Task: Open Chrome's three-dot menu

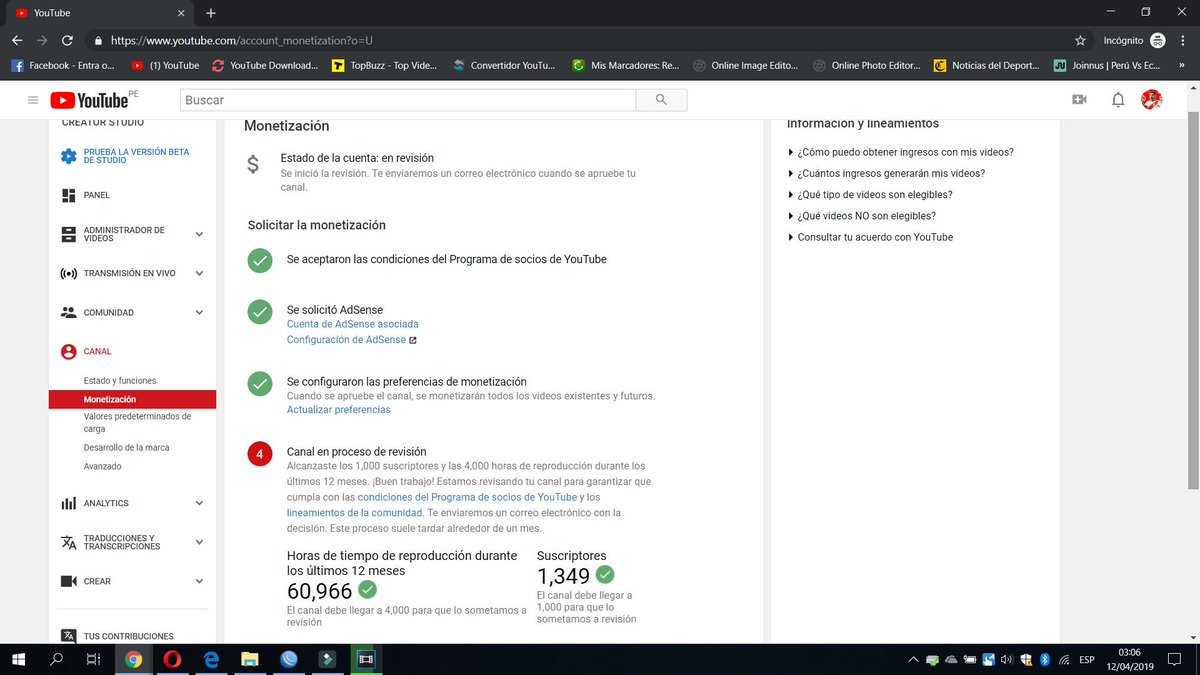Action: (1184, 41)
